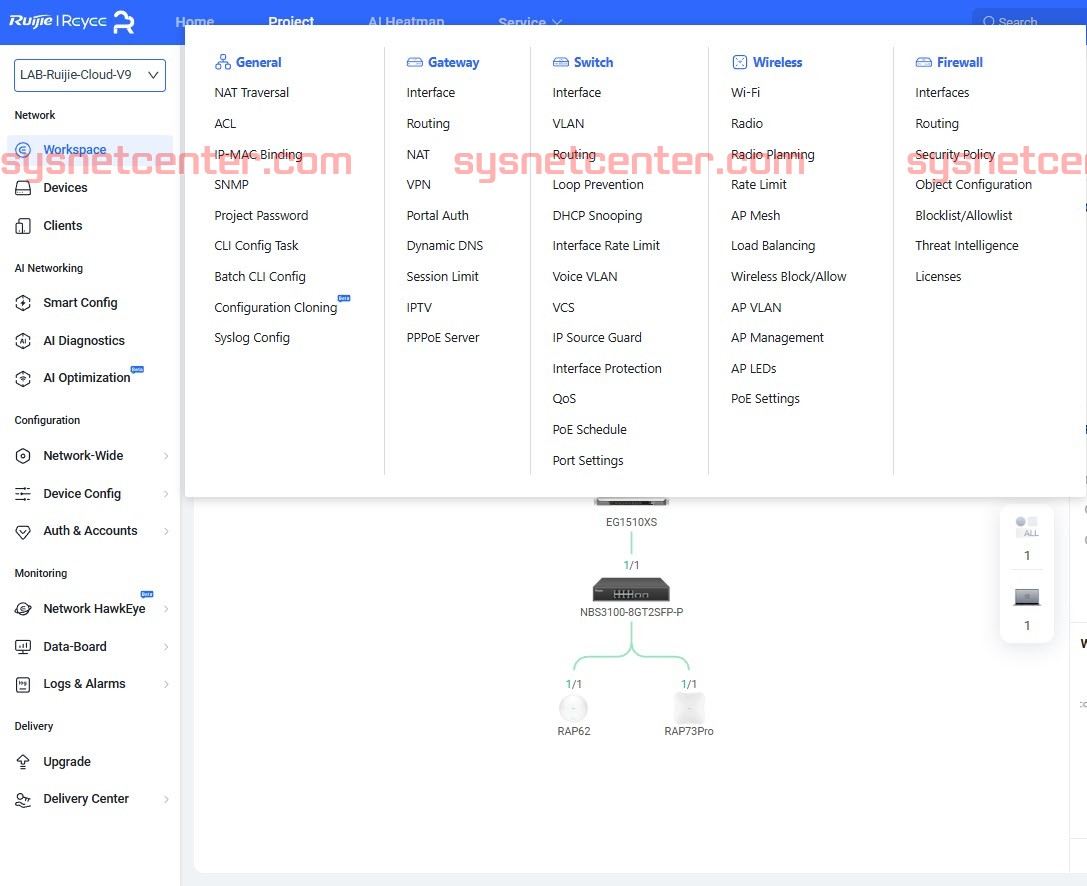Click the ALL devices filter in side panel

coord(1027,526)
